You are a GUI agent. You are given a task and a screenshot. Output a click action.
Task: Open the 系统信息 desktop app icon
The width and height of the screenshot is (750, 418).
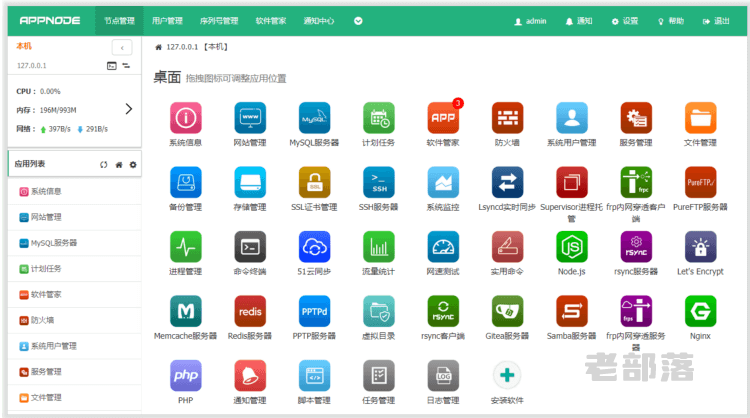pos(186,118)
